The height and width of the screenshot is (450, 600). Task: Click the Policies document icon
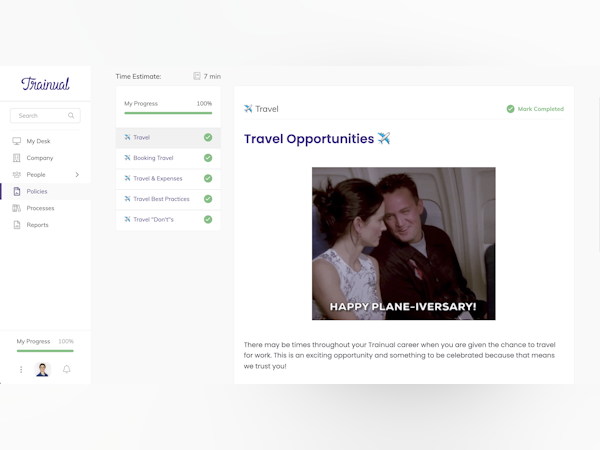click(17, 191)
